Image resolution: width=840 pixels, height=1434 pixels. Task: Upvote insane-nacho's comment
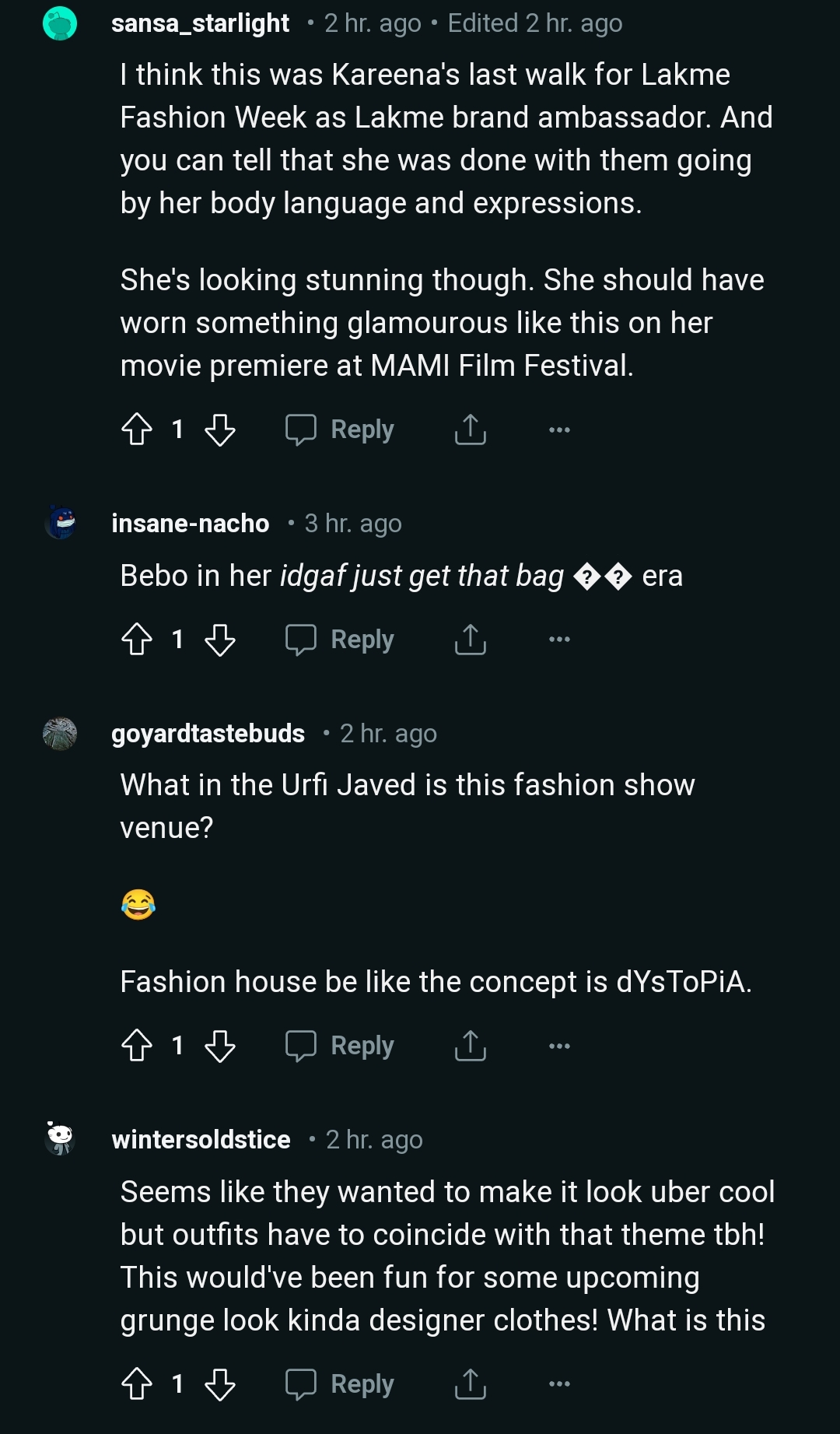[x=137, y=640]
